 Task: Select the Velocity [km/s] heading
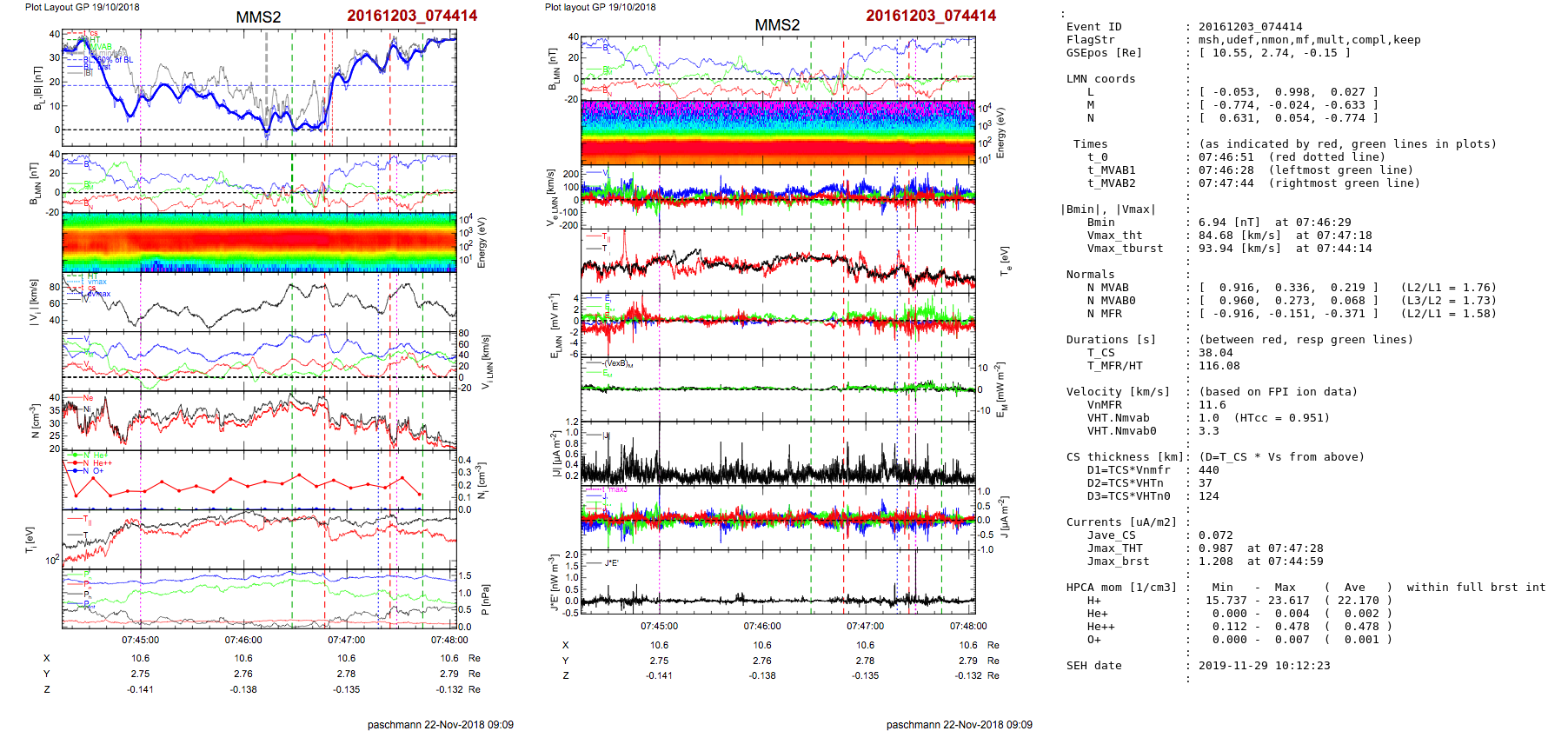pos(1118,392)
